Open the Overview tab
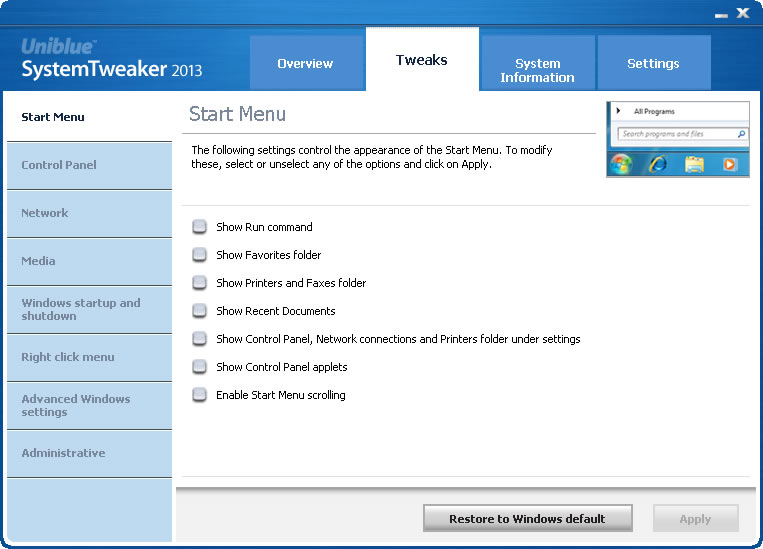 (x=307, y=63)
